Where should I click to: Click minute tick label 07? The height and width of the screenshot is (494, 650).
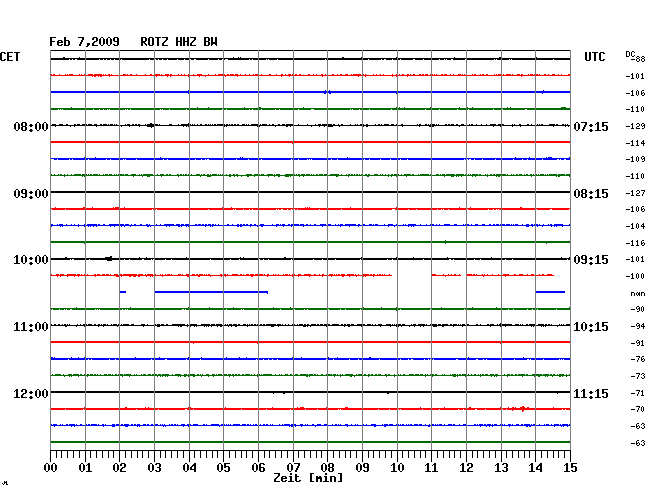(x=293, y=468)
